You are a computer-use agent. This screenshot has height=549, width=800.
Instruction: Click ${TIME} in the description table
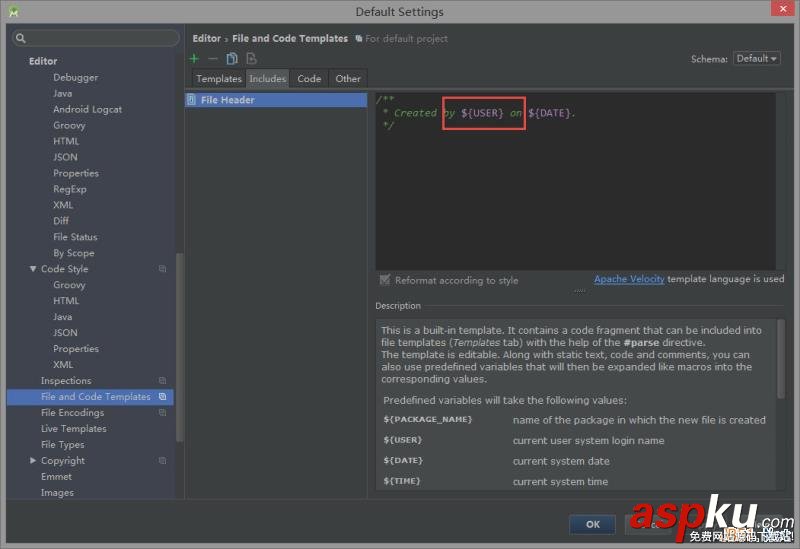(402, 481)
